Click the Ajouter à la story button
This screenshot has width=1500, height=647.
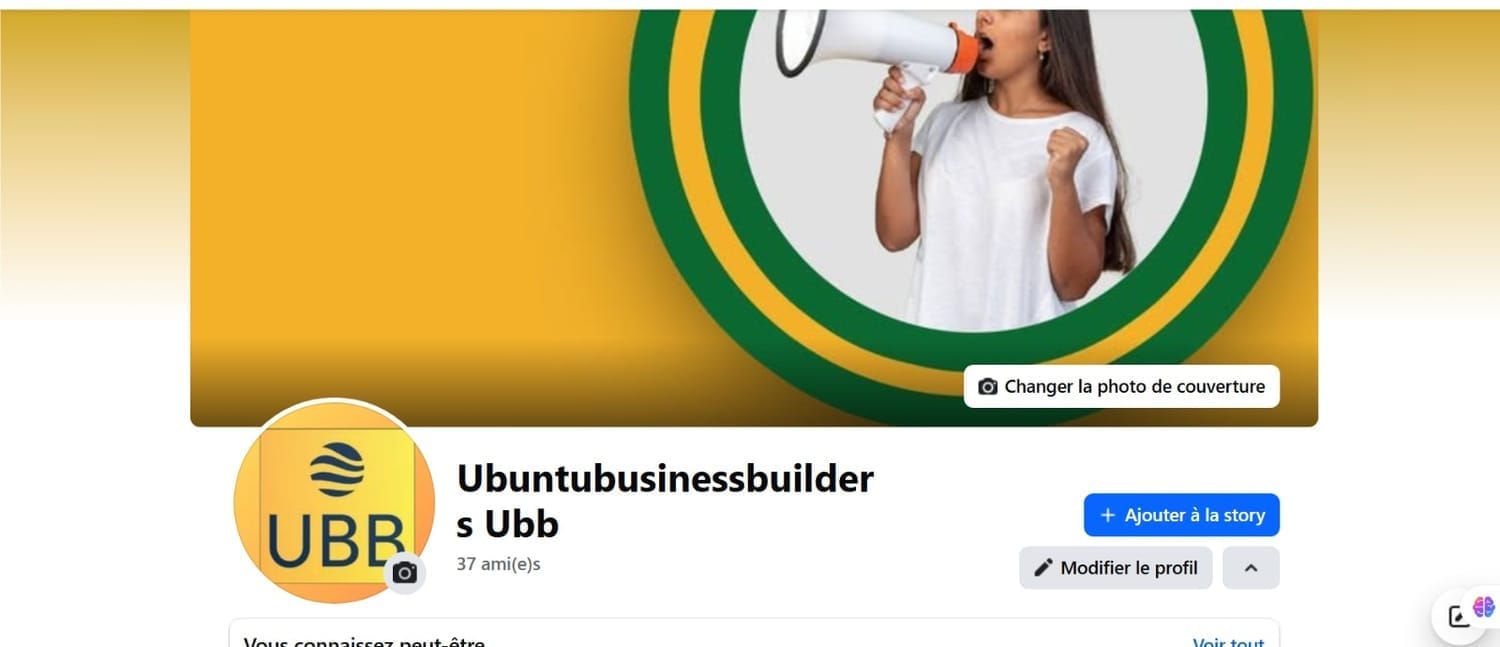coord(1182,515)
